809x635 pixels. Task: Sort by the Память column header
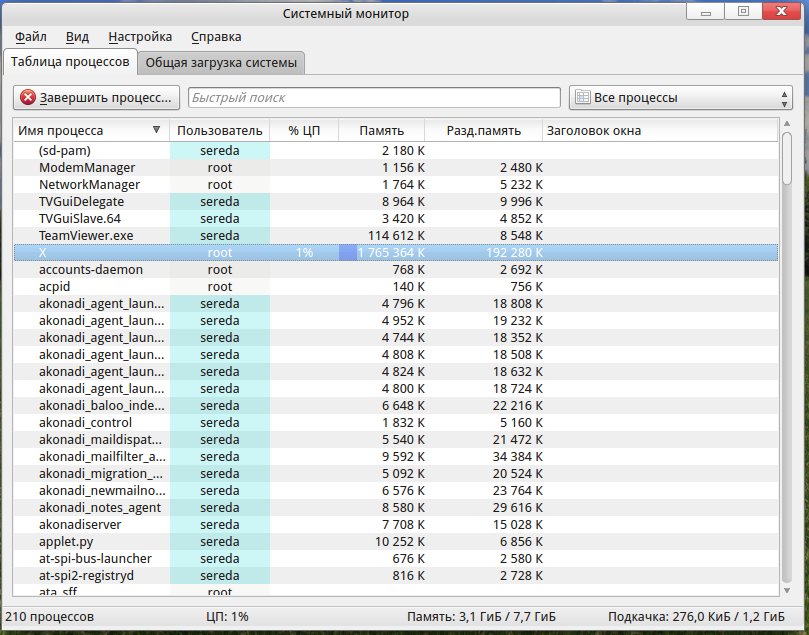(382, 131)
